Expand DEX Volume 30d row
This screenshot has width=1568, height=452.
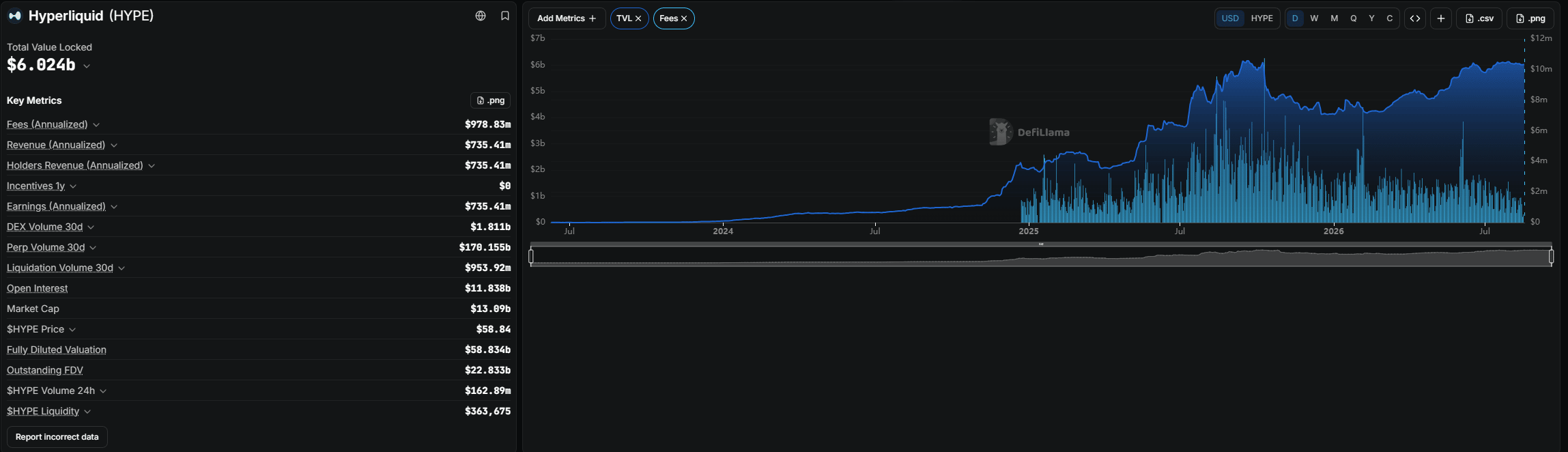click(91, 227)
